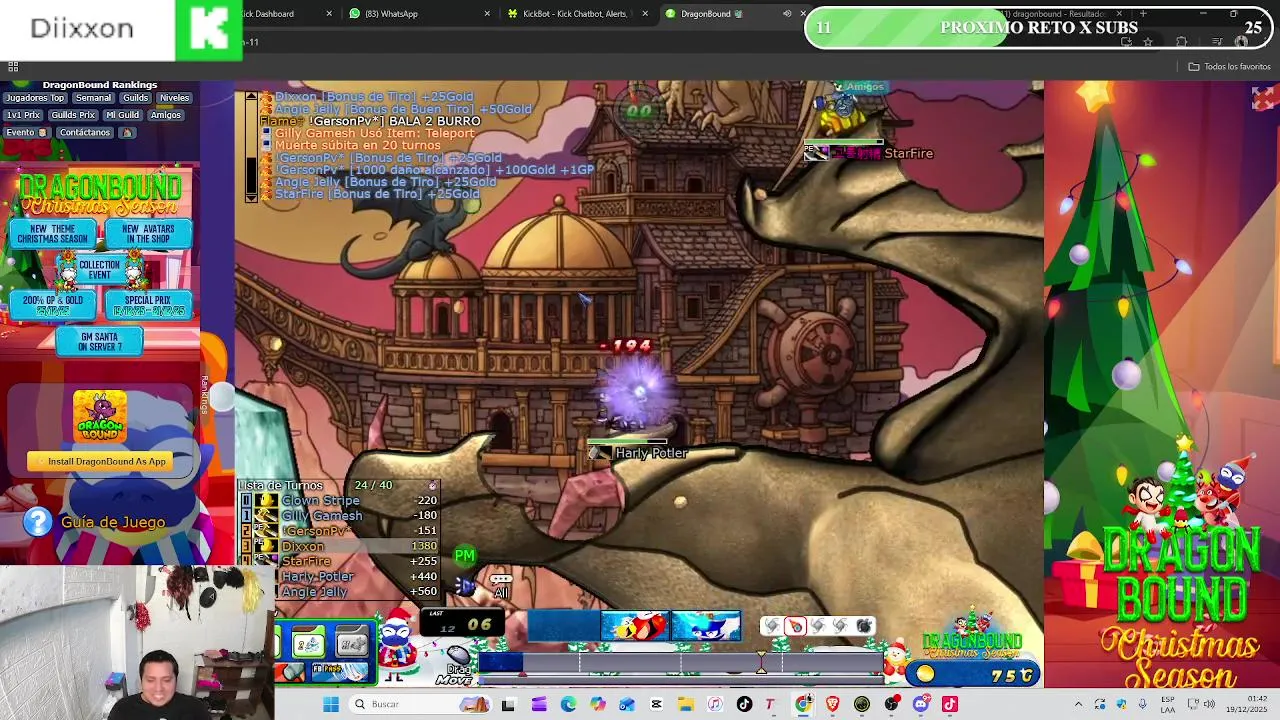This screenshot has height=720, width=1280.
Task: Open Brave browser from the taskbar
Action: pyautogui.click(x=832, y=704)
